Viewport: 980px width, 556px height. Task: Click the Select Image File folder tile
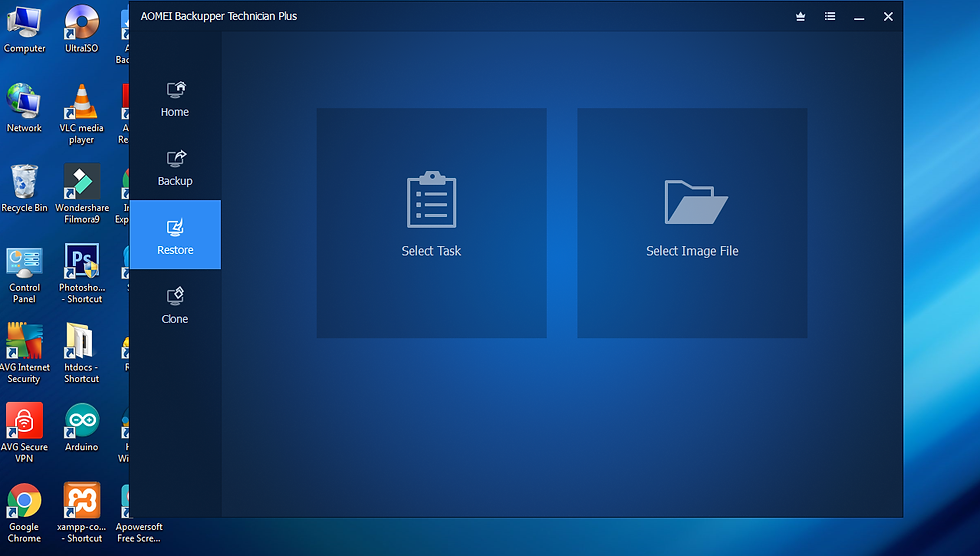click(x=692, y=223)
